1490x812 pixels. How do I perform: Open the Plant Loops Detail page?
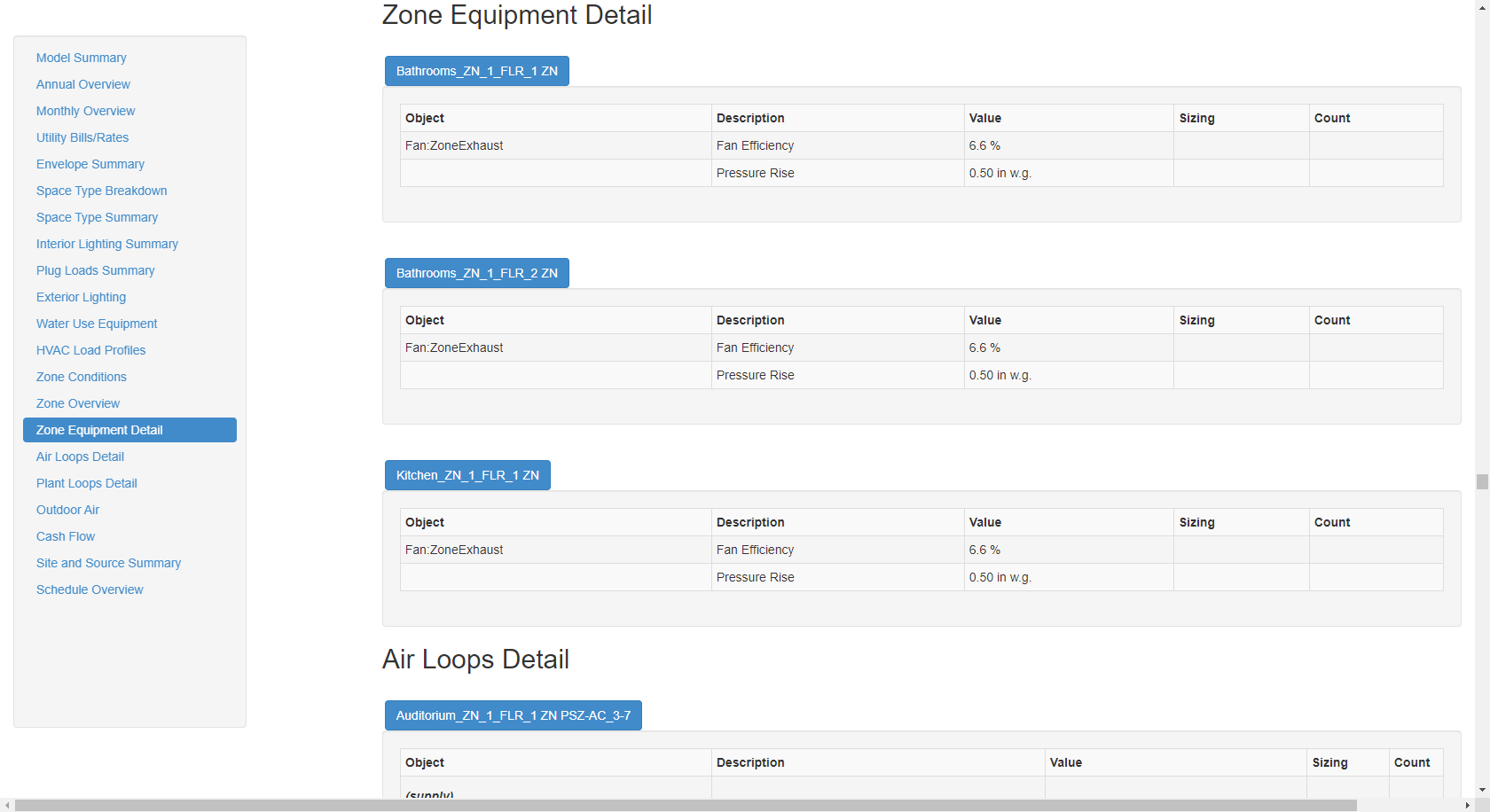86,483
